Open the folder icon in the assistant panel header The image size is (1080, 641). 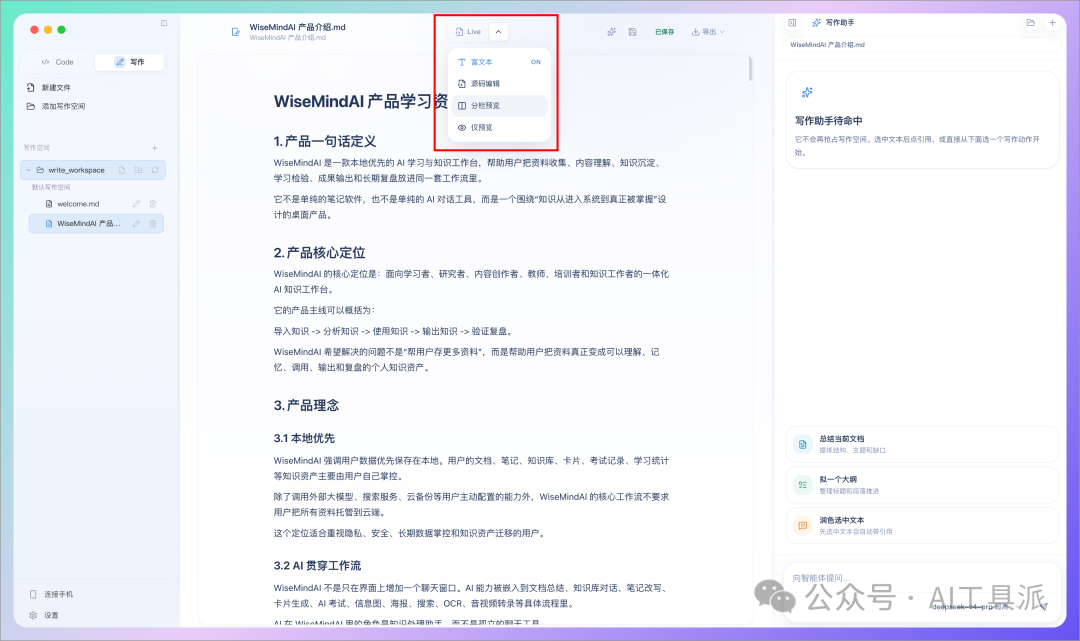pyautogui.click(x=1030, y=23)
